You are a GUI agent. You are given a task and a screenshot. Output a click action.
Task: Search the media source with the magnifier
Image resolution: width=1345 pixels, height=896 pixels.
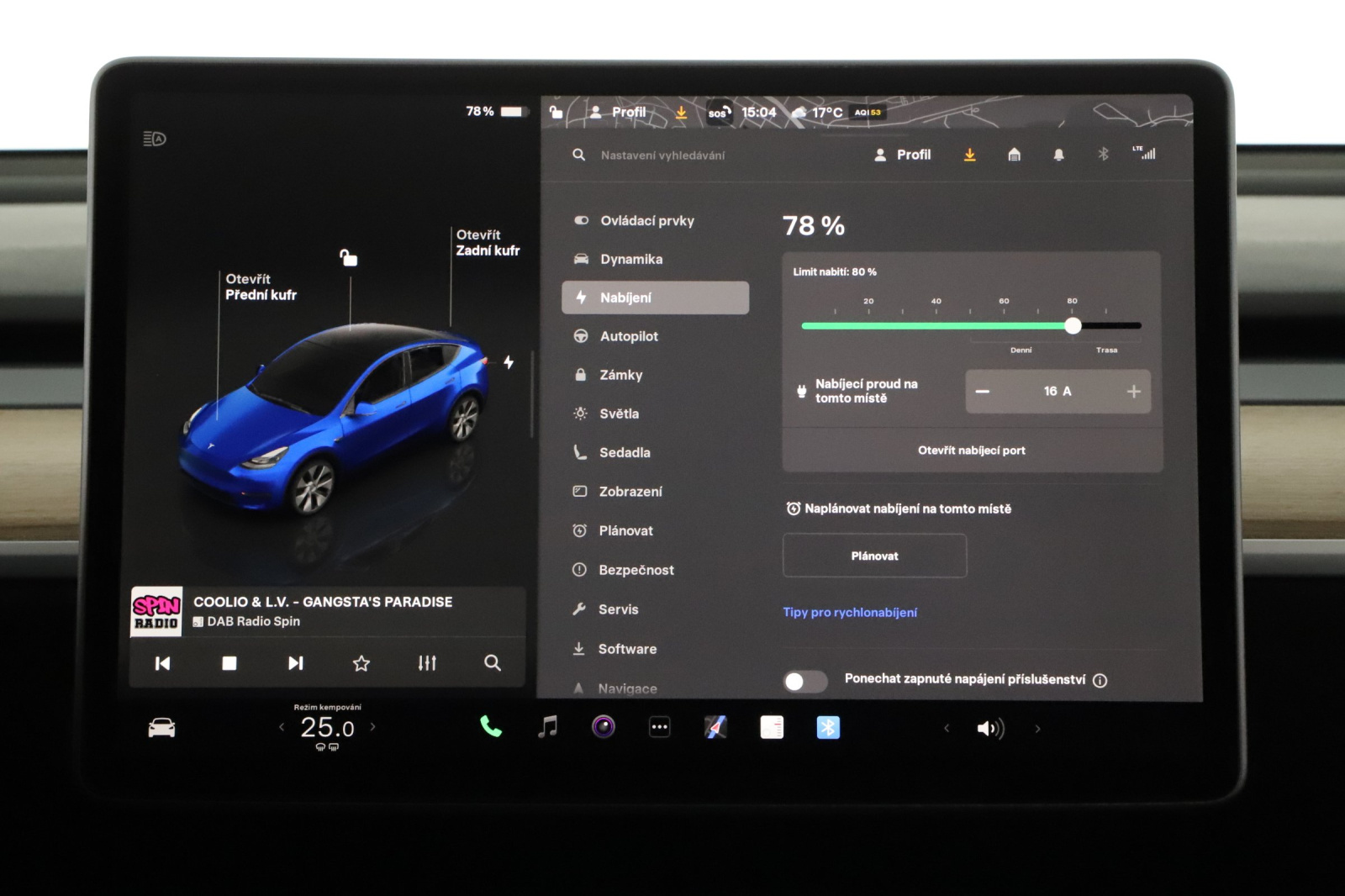pos(493,663)
